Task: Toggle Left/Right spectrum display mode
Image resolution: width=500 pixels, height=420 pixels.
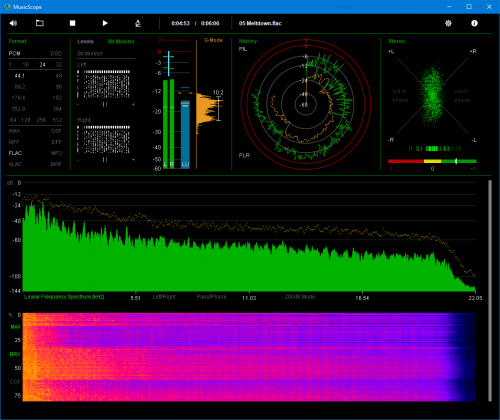Action: tap(164, 297)
